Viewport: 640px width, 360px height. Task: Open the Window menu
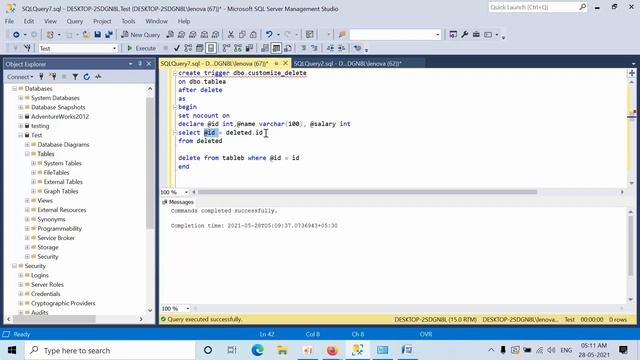(x=156, y=21)
